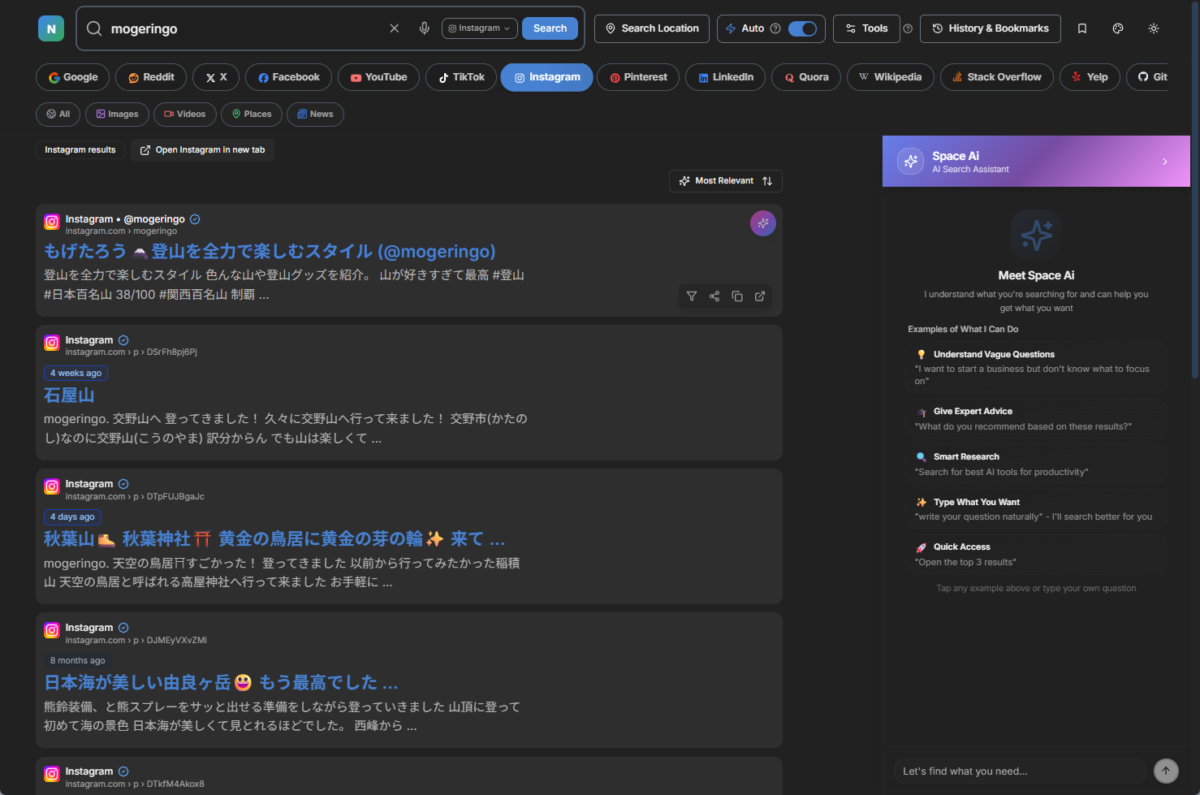Copy the @mogeringo result link icon
This screenshot has height=795, width=1200.
737,296
